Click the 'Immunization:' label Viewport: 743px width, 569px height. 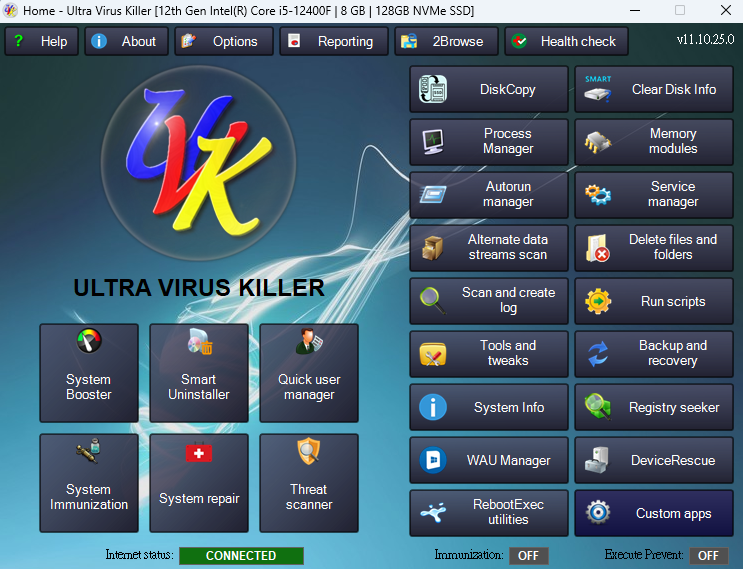click(x=469, y=555)
